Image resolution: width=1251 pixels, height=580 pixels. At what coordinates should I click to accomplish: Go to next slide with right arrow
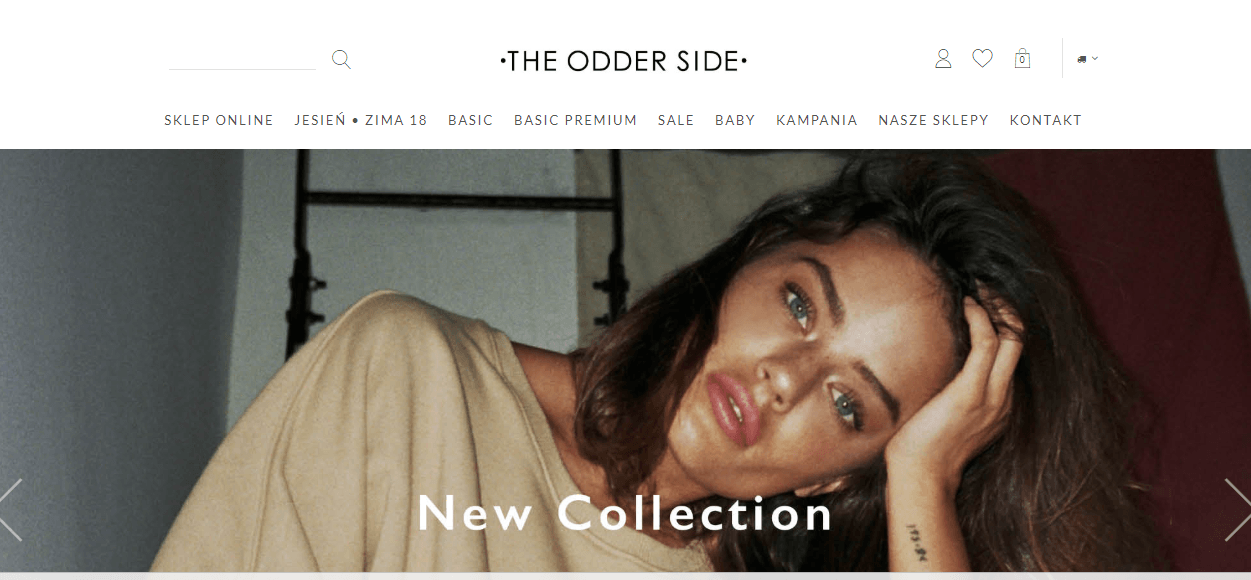pyautogui.click(x=1237, y=510)
